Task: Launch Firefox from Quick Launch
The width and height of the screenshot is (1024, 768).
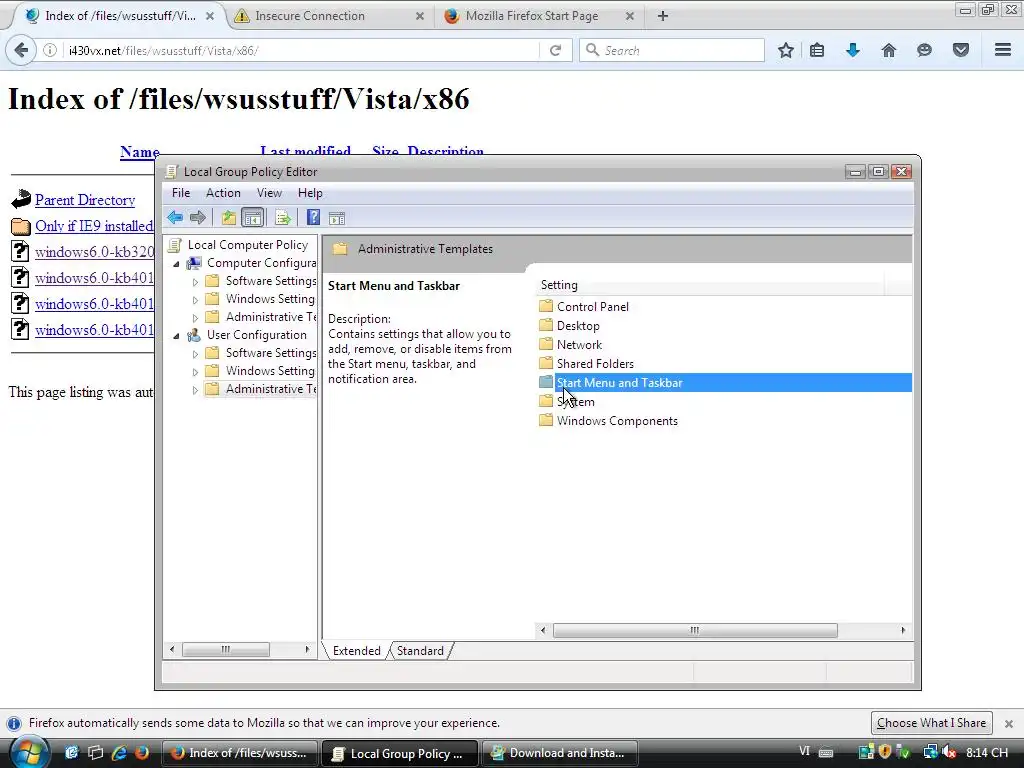Action: tap(142, 753)
